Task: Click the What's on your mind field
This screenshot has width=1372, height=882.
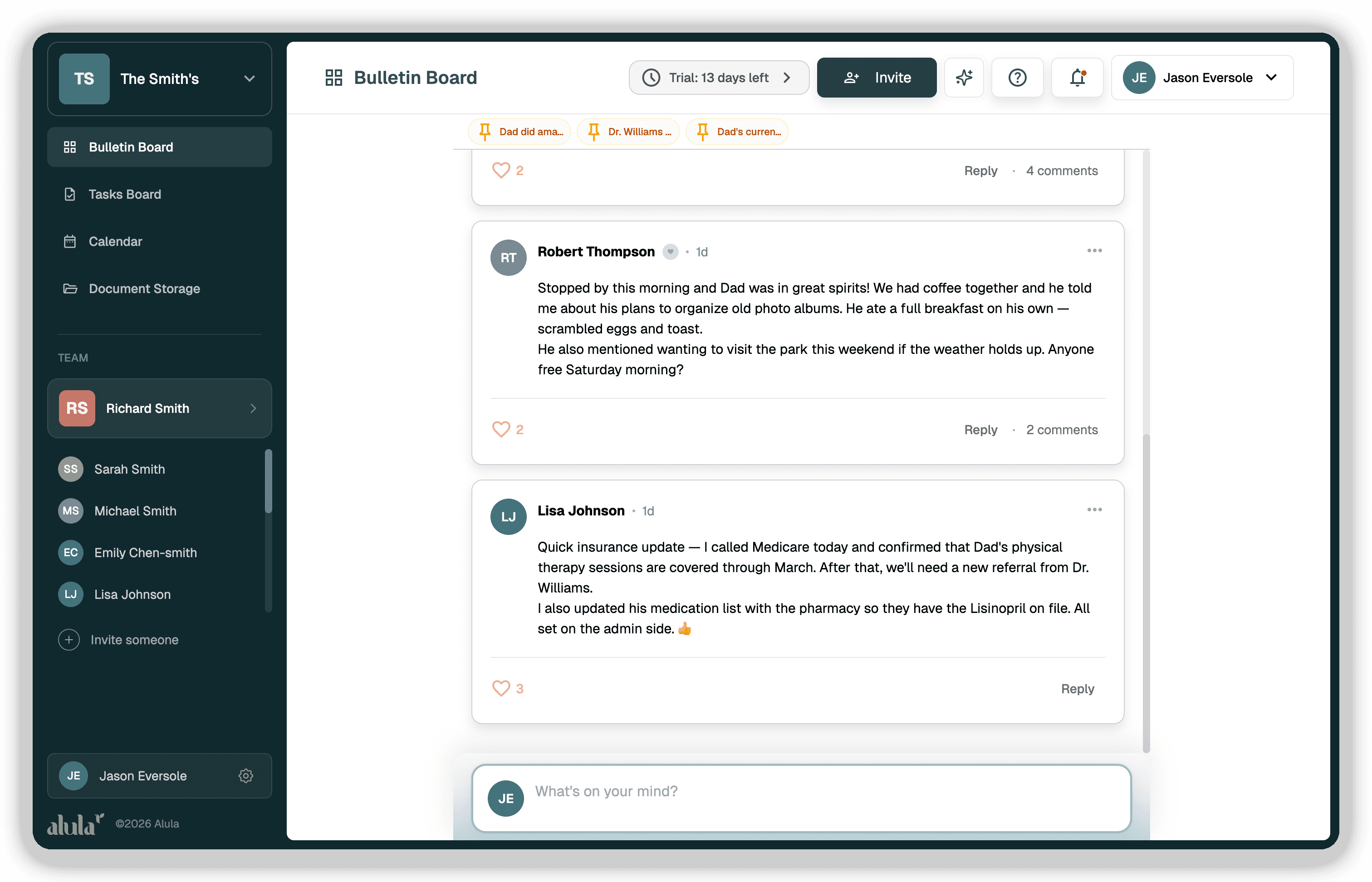Action: (x=745, y=792)
